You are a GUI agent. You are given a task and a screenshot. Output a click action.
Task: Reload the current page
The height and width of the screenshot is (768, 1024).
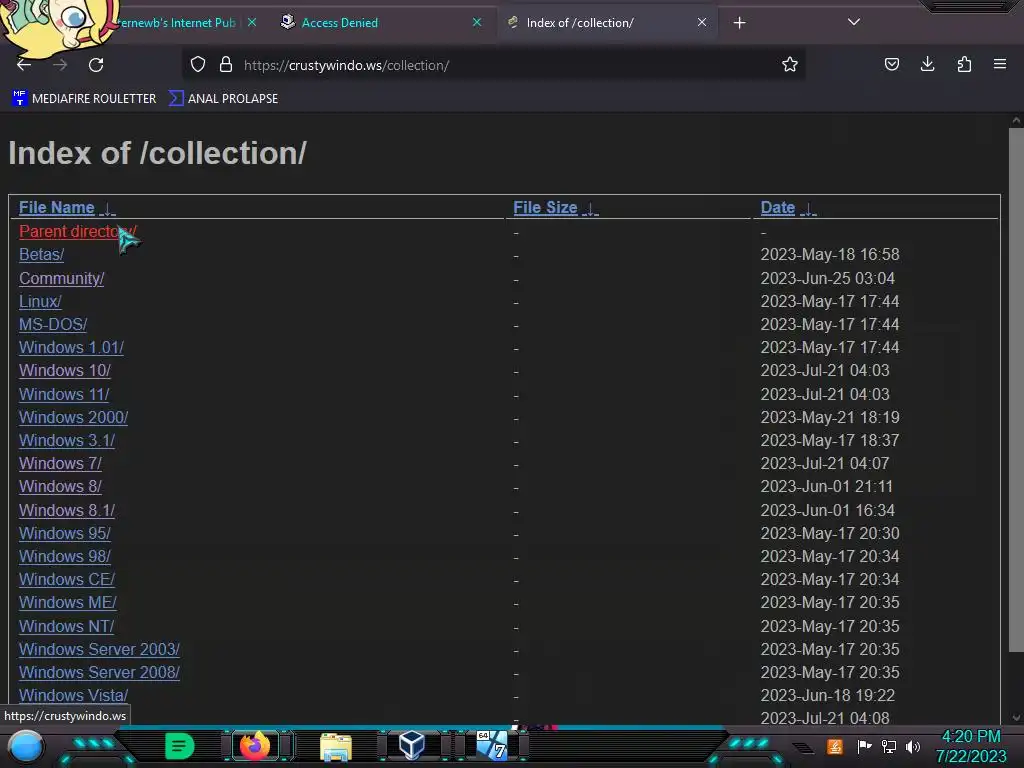coord(96,65)
